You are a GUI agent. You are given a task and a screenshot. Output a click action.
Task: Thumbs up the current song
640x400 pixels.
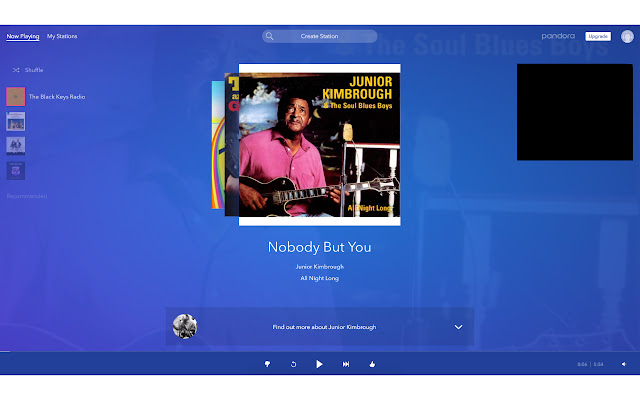pyautogui.click(x=372, y=365)
